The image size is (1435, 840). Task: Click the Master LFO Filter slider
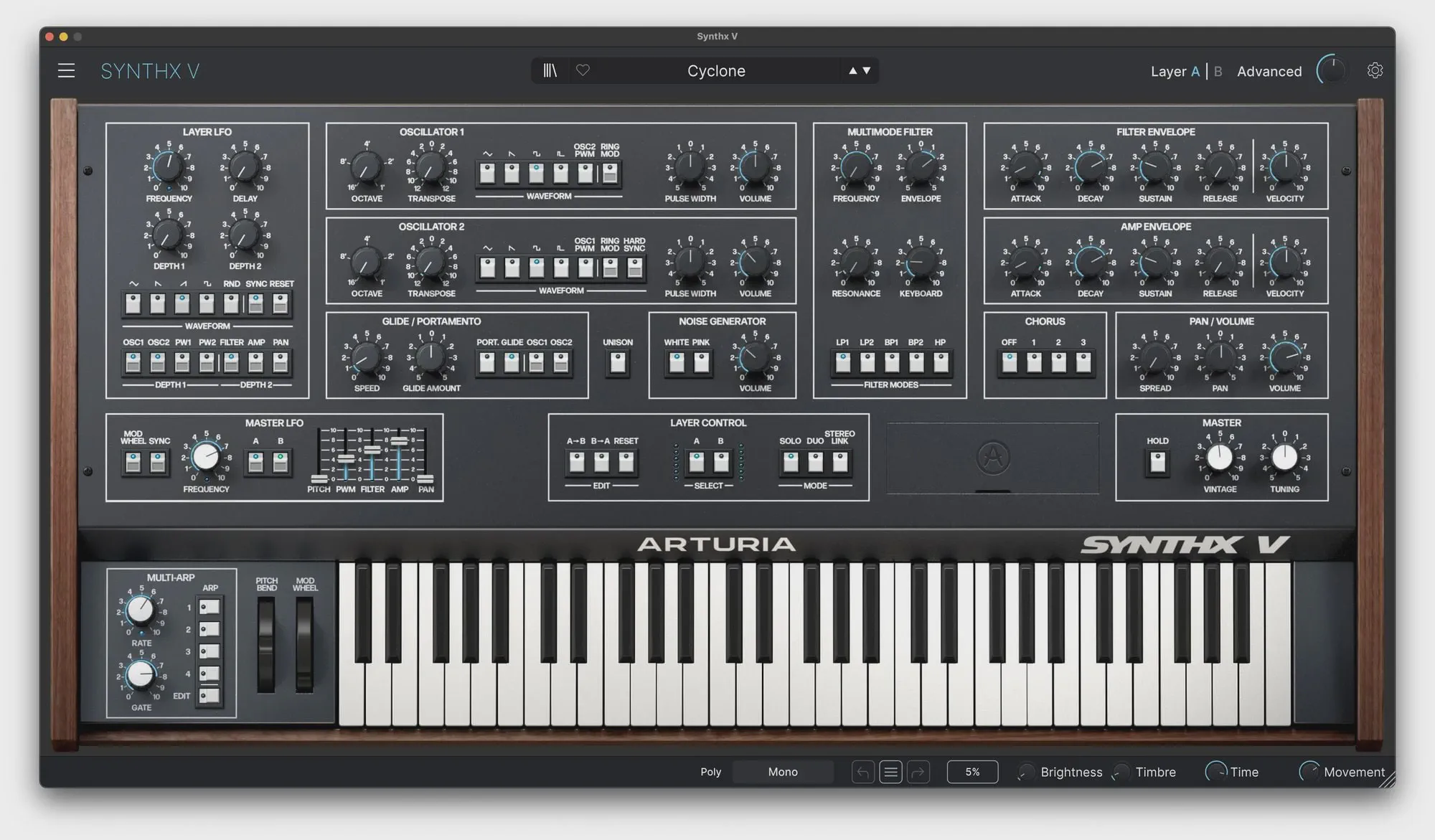point(372,450)
